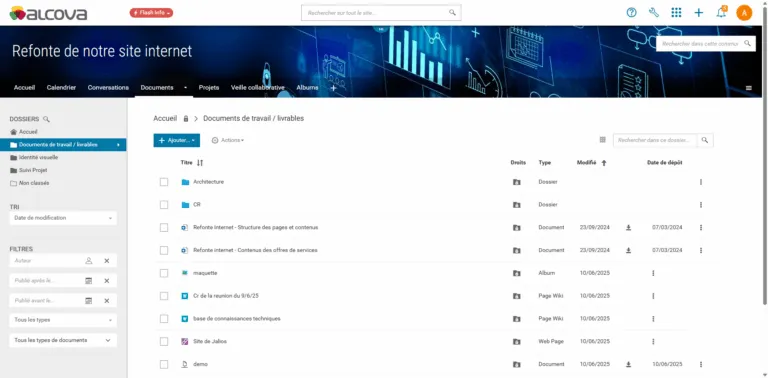
Task: Click the plus icon in top bar
Action: tap(698, 13)
